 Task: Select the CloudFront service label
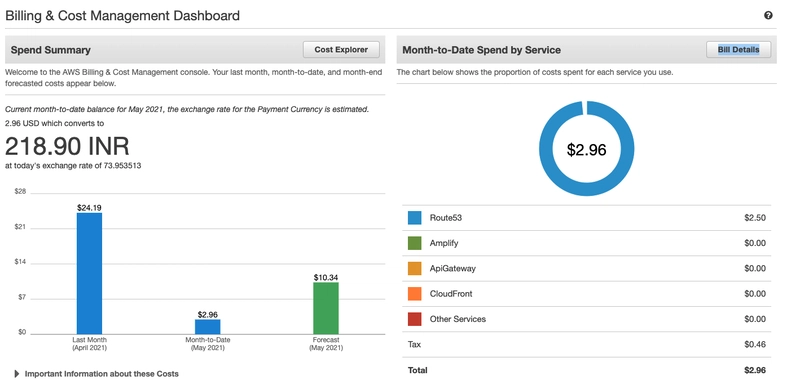pos(451,294)
